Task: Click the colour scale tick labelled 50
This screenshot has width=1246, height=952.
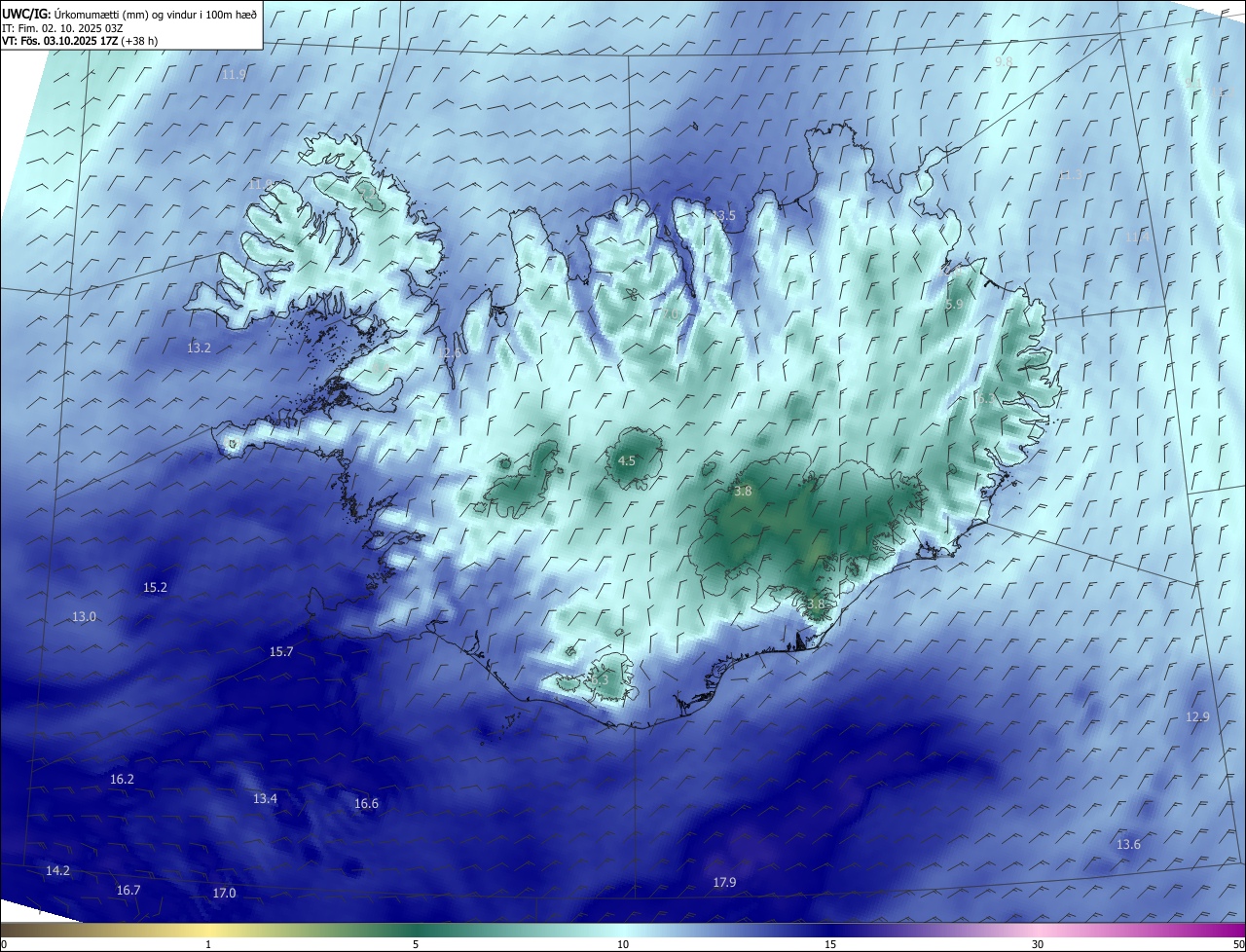Action: pyautogui.click(x=1238, y=944)
